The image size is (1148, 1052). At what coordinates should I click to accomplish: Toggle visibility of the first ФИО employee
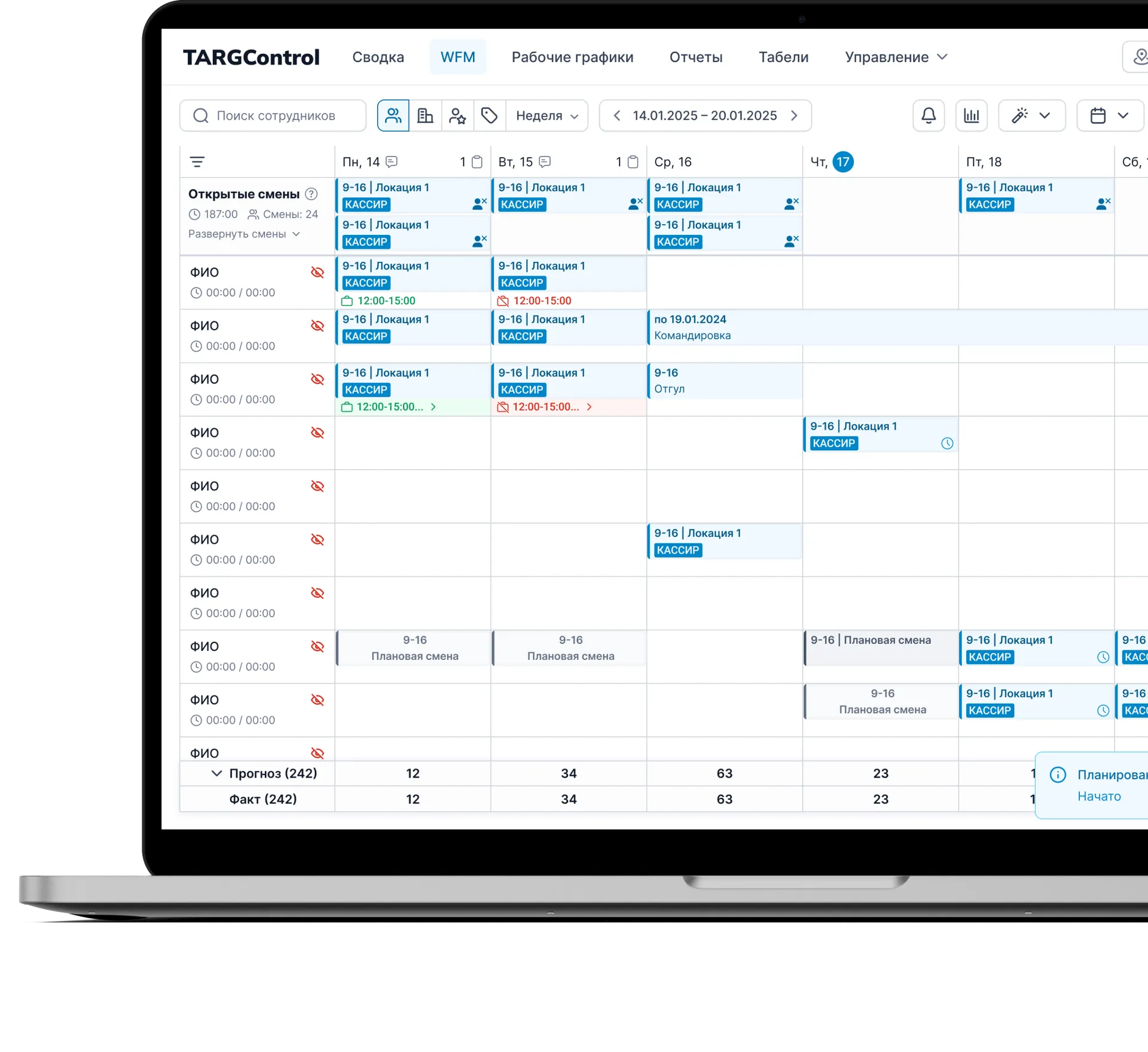point(317,273)
